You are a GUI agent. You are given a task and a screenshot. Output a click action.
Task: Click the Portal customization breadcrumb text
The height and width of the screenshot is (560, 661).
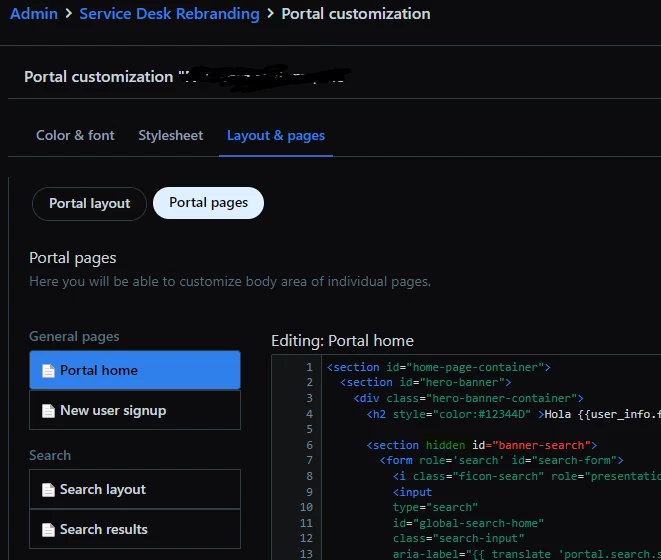click(356, 14)
